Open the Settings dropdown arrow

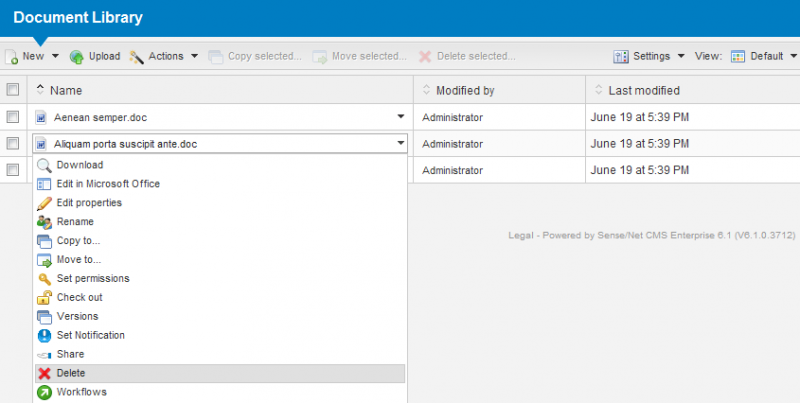coord(681,56)
